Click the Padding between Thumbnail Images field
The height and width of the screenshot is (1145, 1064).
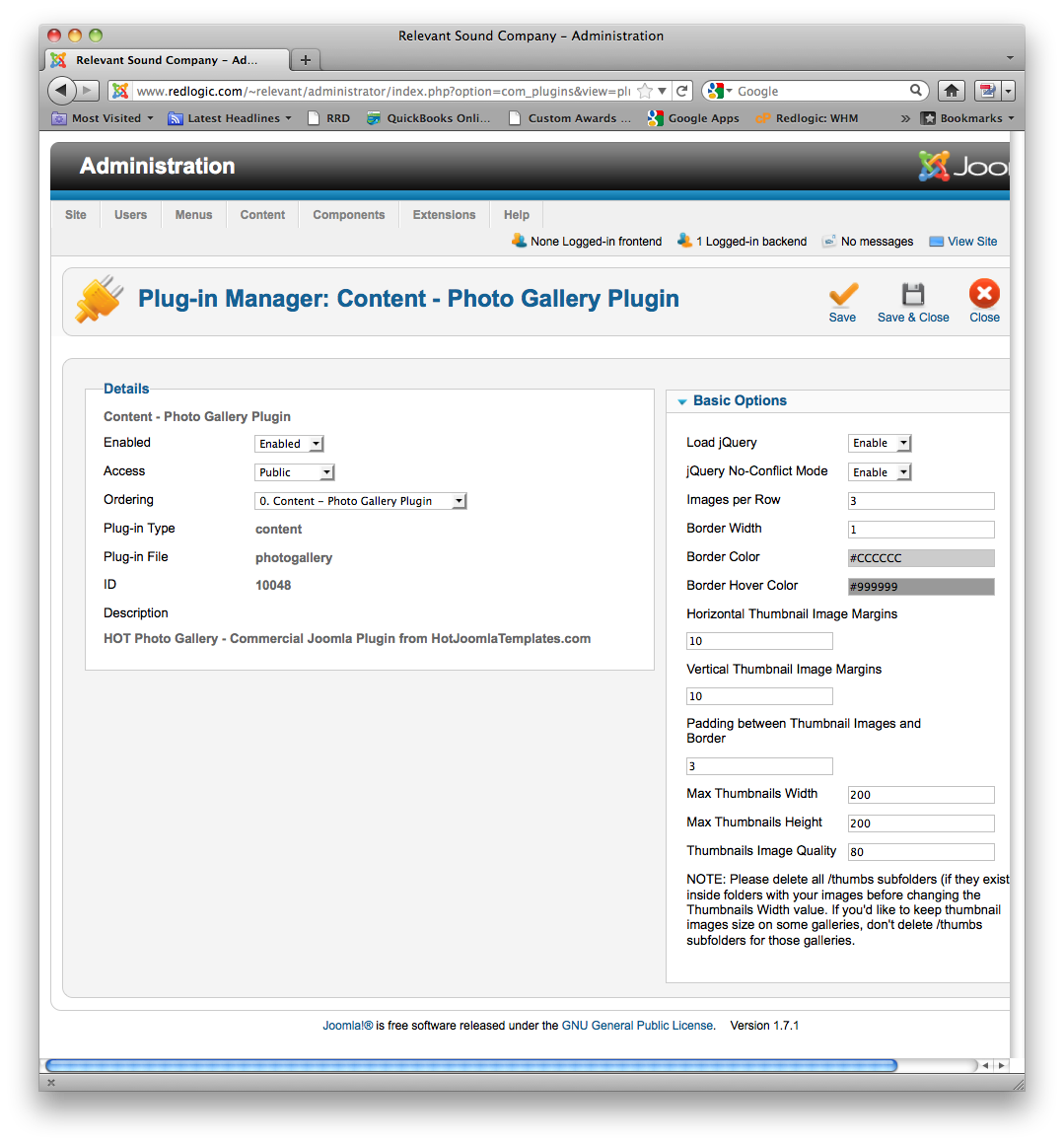759,766
